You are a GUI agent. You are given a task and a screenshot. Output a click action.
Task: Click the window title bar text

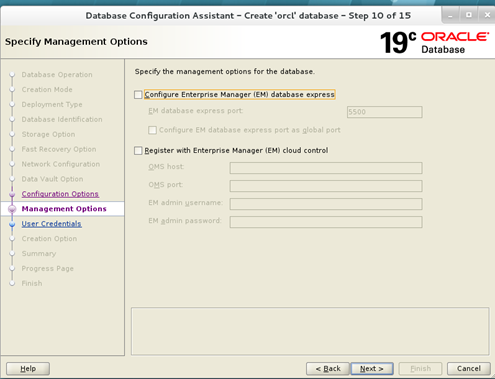(x=248, y=16)
